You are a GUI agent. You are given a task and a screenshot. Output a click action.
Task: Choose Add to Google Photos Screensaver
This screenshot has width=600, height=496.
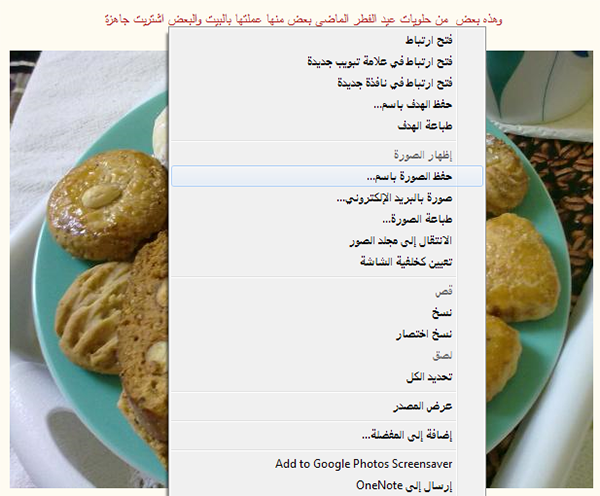click(x=327, y=464)
